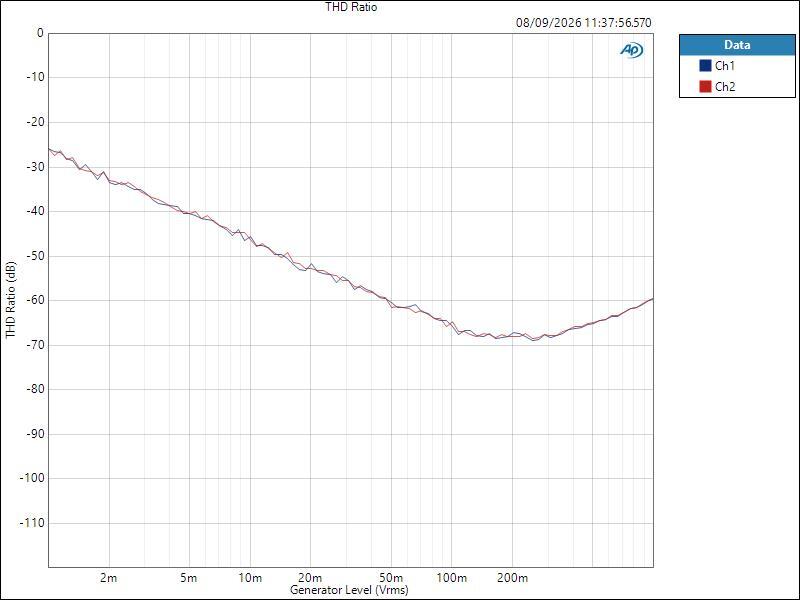Click the Ch2 red color swatch
The width and height of the screenshot is (800, 600).
pos(705,87)
